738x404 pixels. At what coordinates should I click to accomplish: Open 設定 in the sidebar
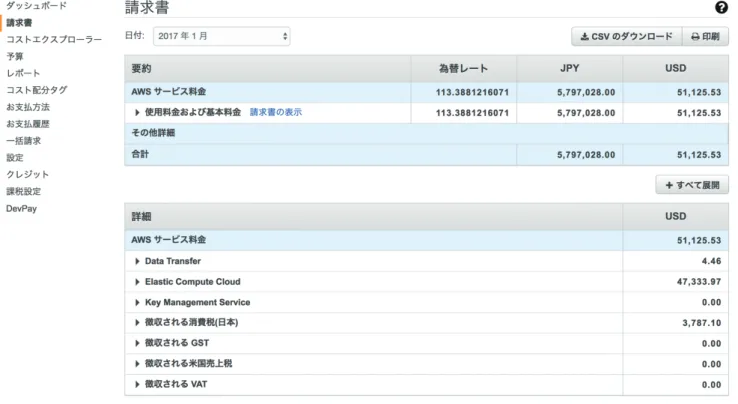pos(15,158)
